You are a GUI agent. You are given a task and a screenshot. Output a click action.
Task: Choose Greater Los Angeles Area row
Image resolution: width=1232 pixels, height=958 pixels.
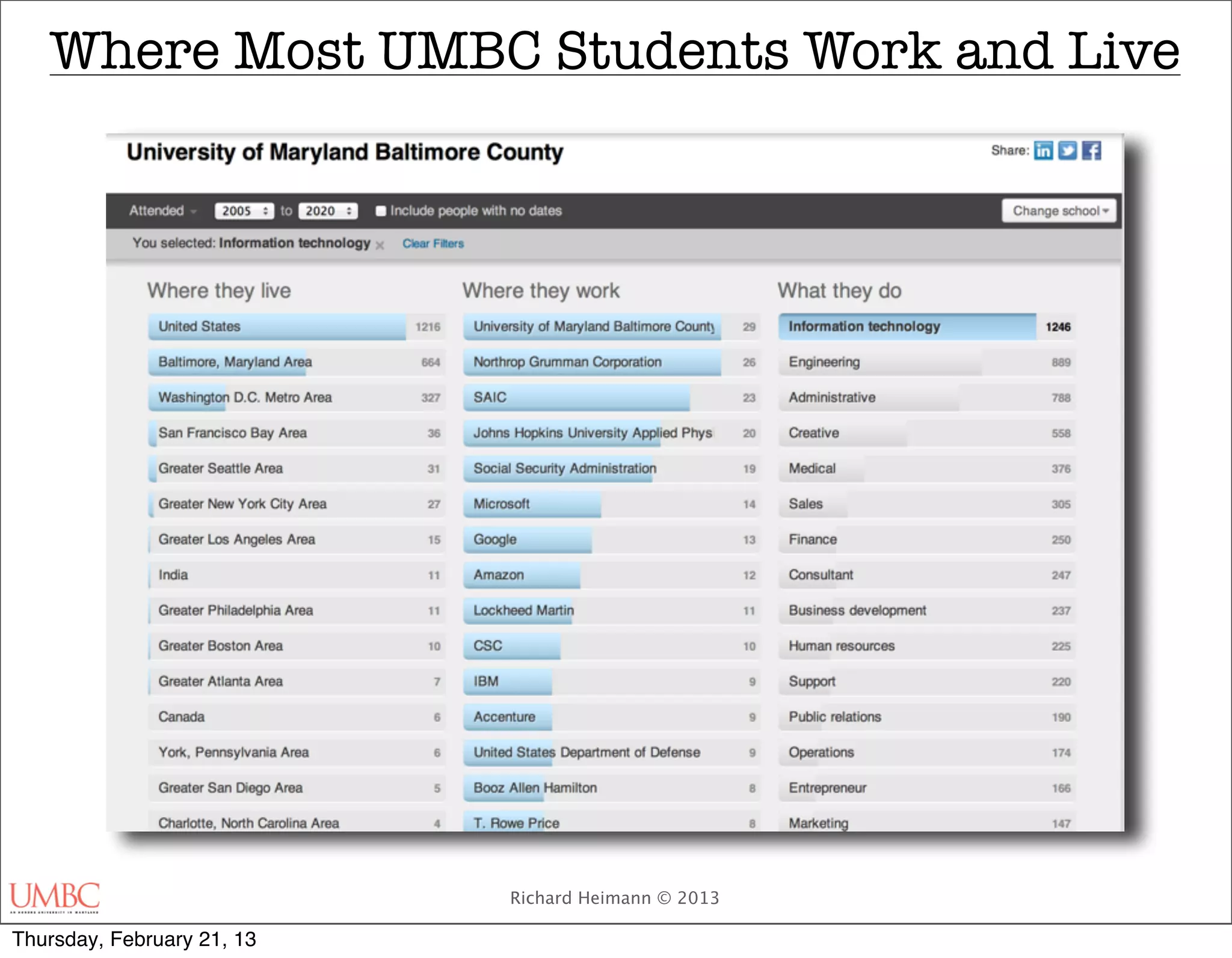(x=297, y=539)
